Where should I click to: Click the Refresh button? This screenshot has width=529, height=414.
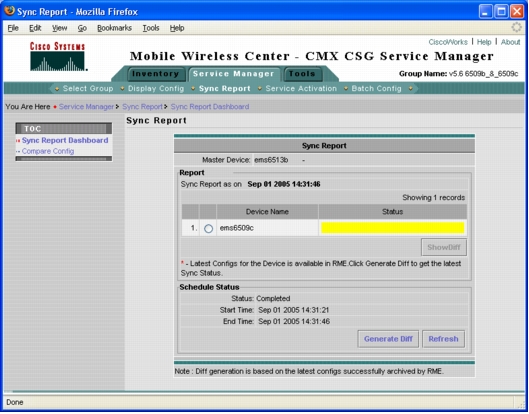pos(443,339)
